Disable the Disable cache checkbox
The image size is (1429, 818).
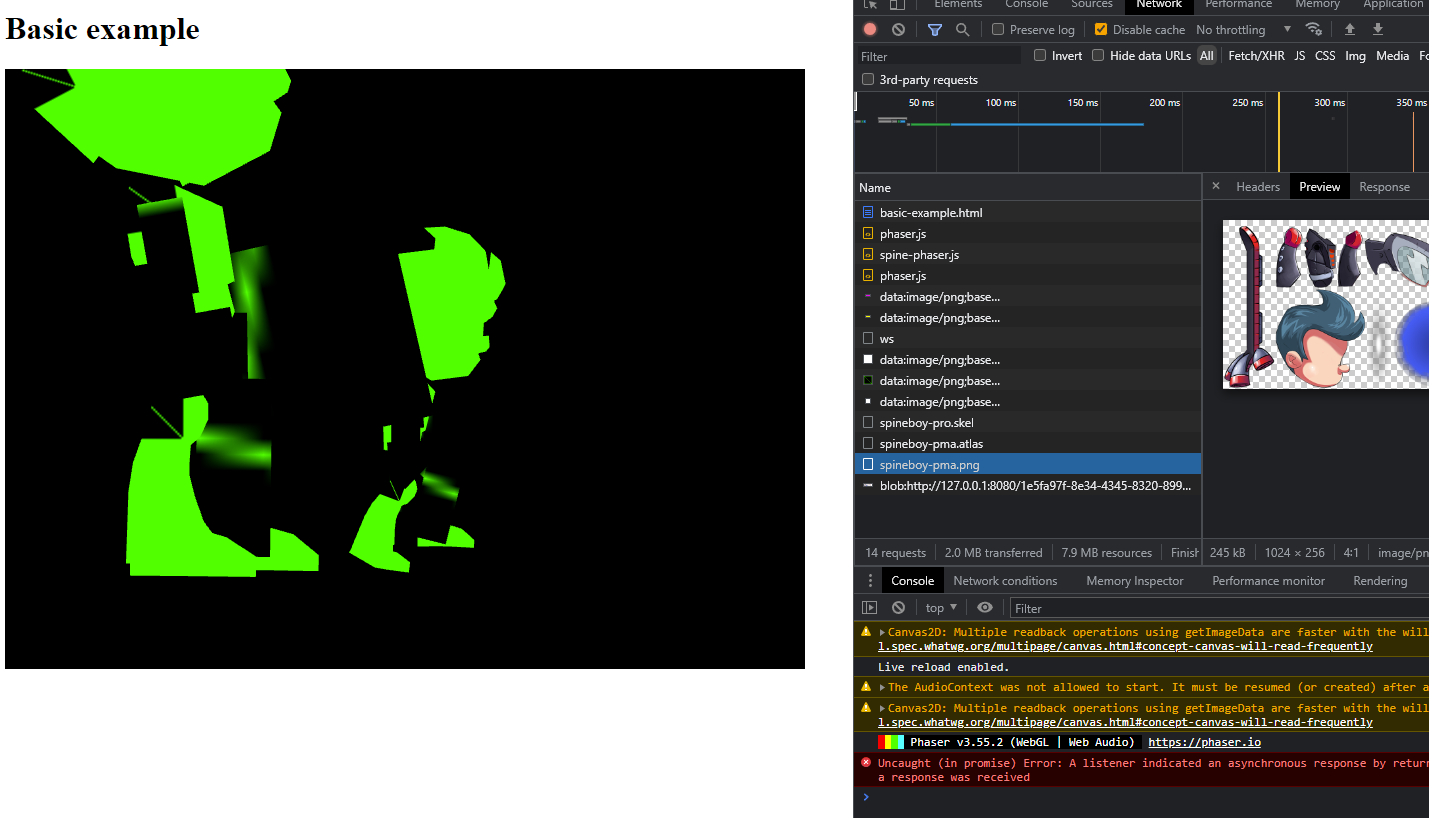pyautogui.click(x=1101, y=29)
